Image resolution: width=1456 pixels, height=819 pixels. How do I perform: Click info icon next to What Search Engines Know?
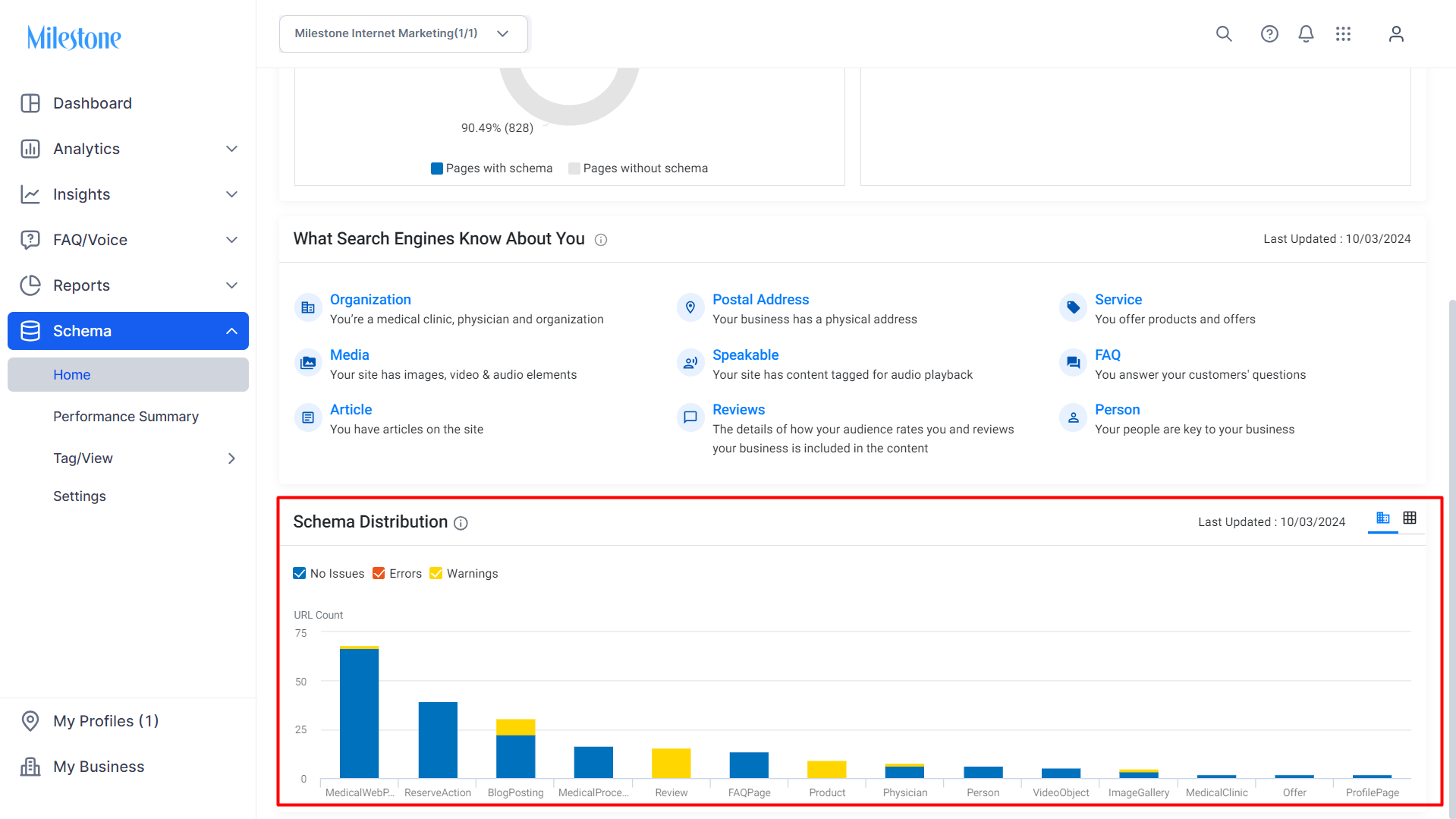(601, 240)
